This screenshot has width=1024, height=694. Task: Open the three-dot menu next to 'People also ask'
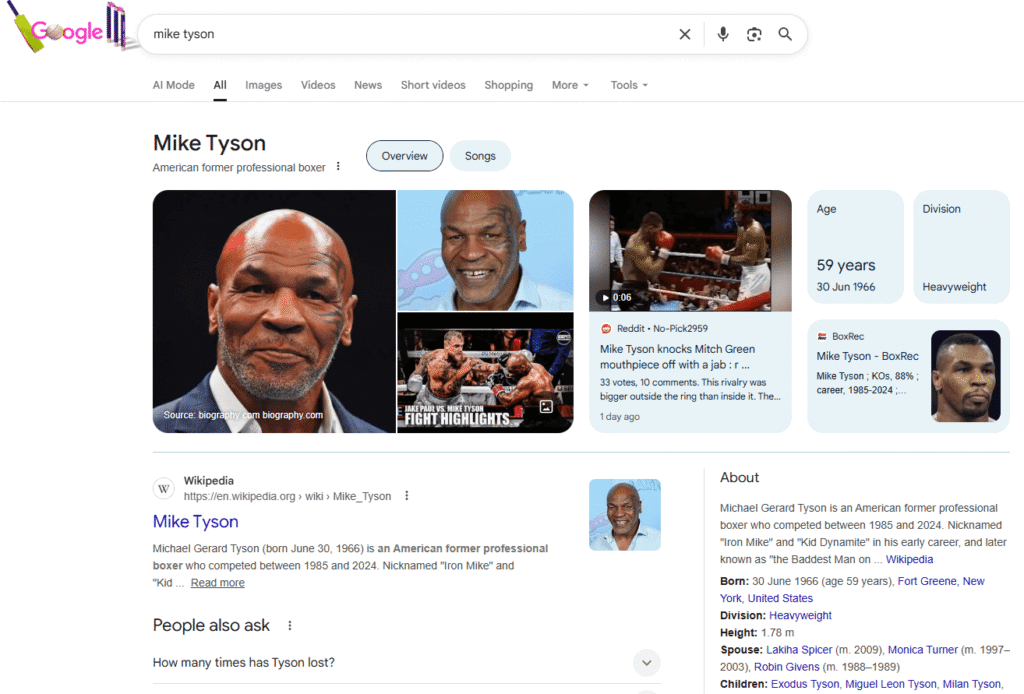(289, 624)
